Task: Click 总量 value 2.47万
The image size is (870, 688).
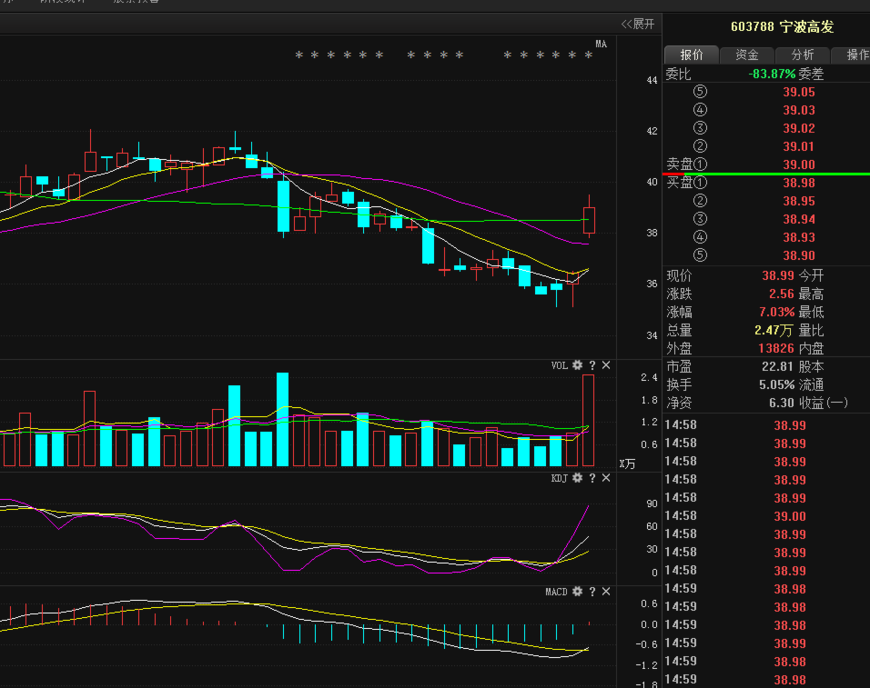Action: (773, 331)
